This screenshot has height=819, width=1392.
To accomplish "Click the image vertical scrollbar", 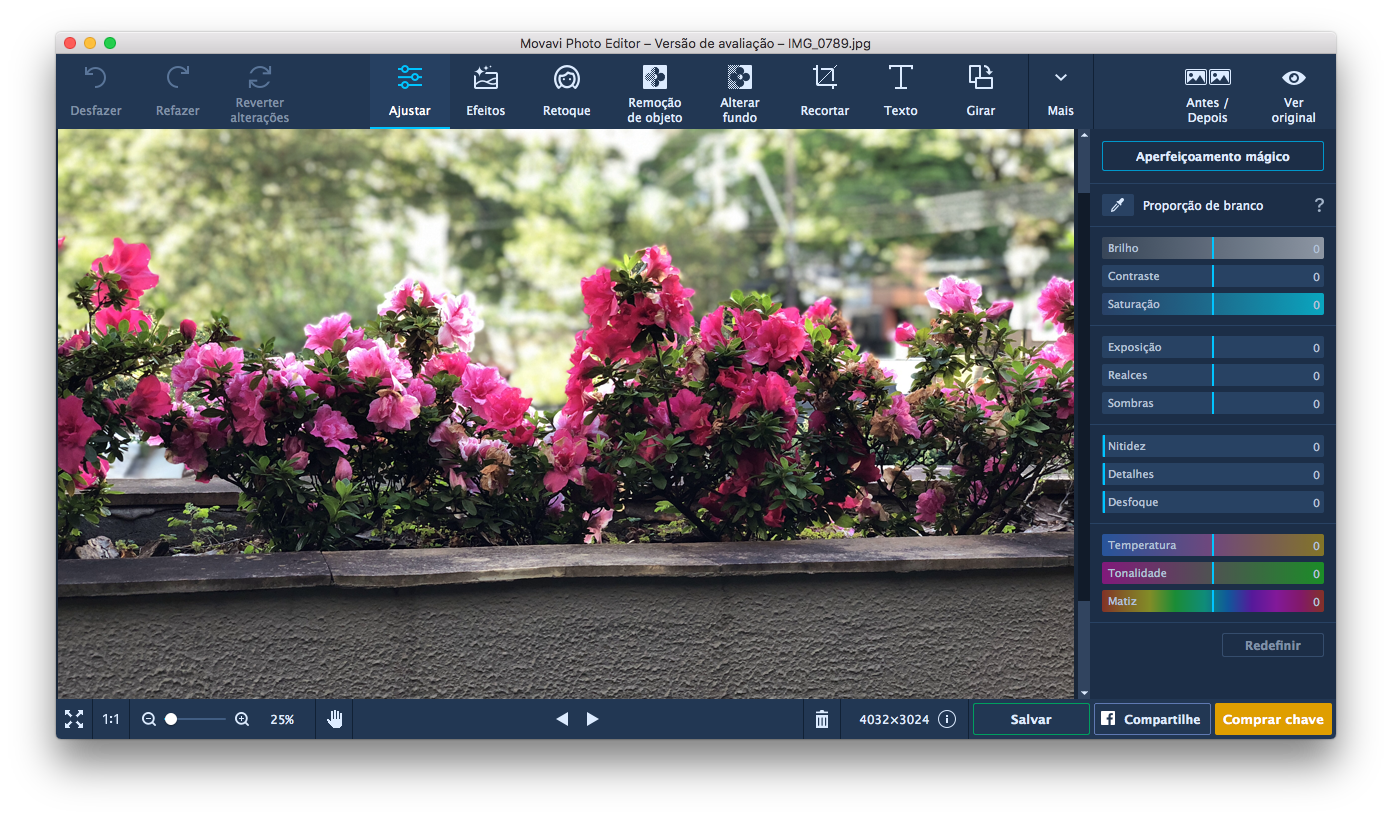I will 1084,412.
